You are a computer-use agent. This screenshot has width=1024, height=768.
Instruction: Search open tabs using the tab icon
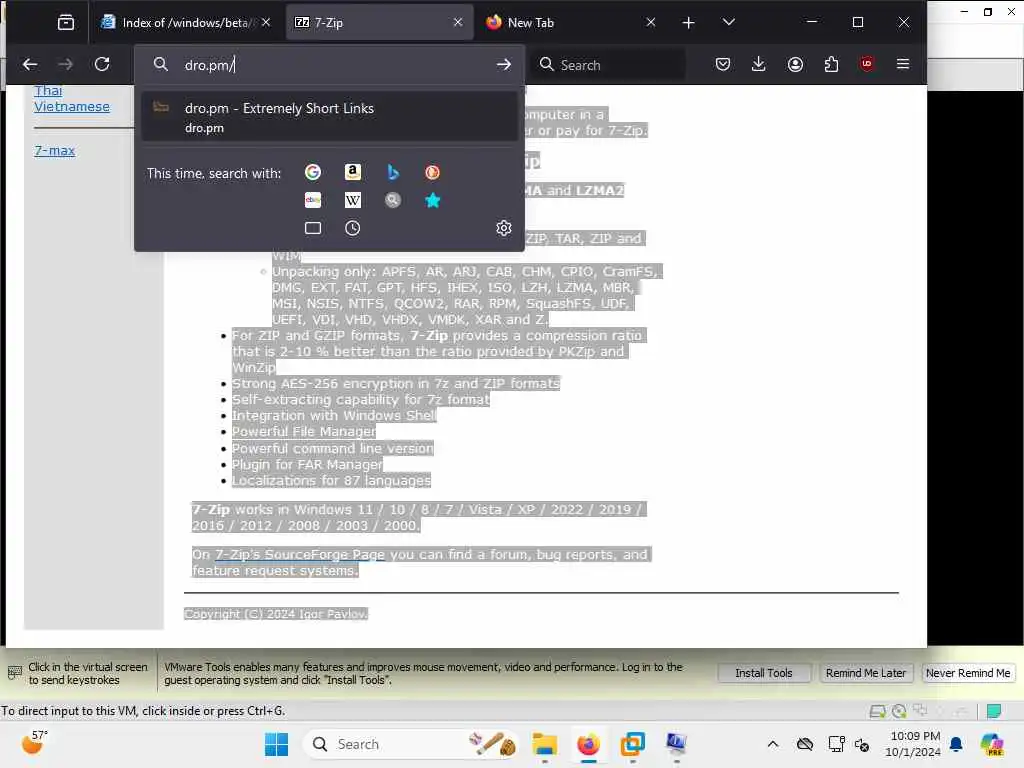pyautogui.click(x=313, y=228)
